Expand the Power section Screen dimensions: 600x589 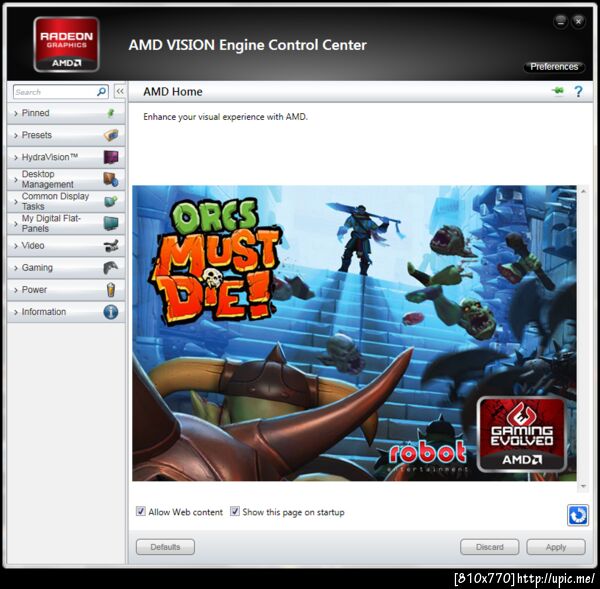pos(66,290)
